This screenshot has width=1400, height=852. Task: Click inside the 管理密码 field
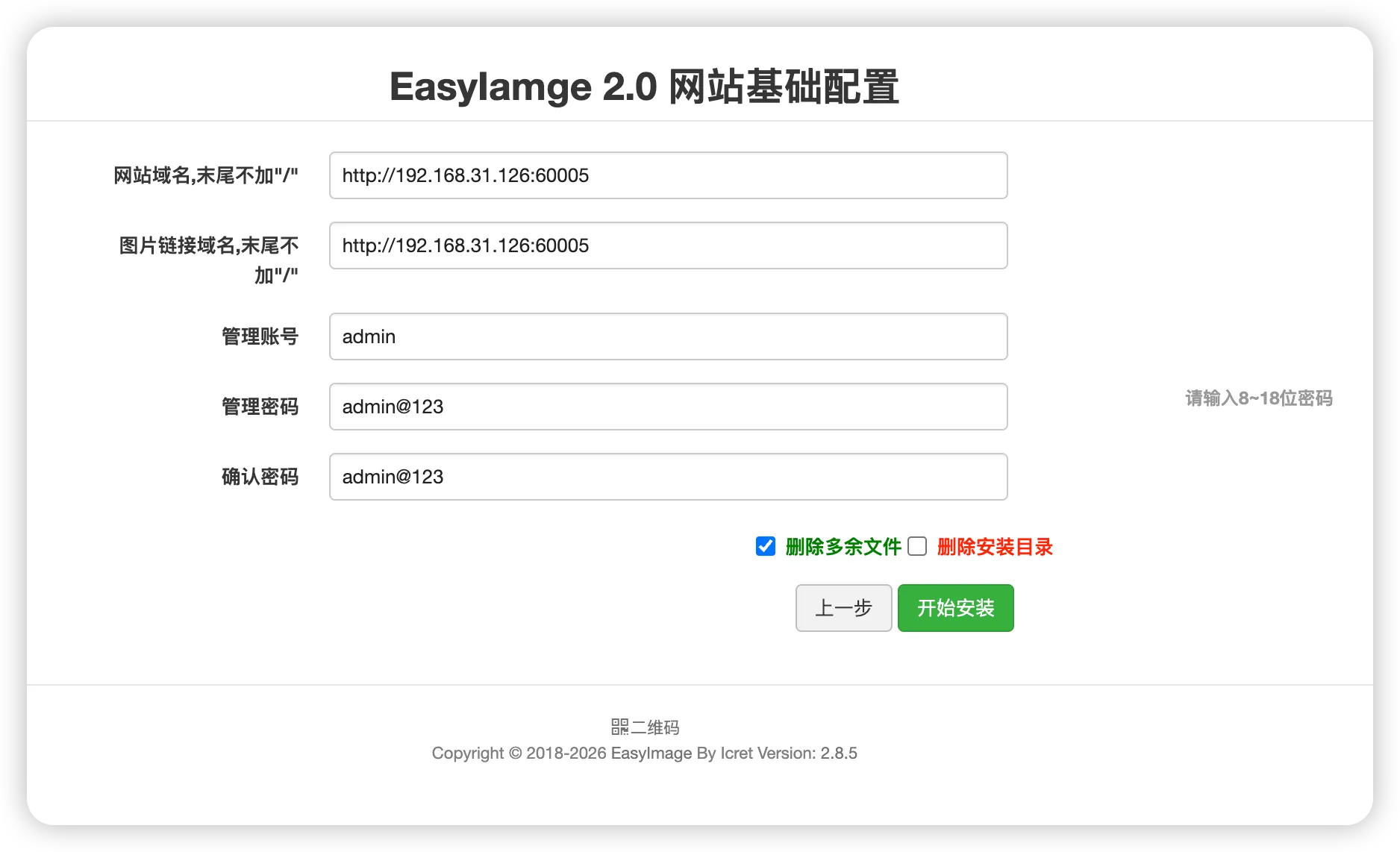[x=668, y=407]
